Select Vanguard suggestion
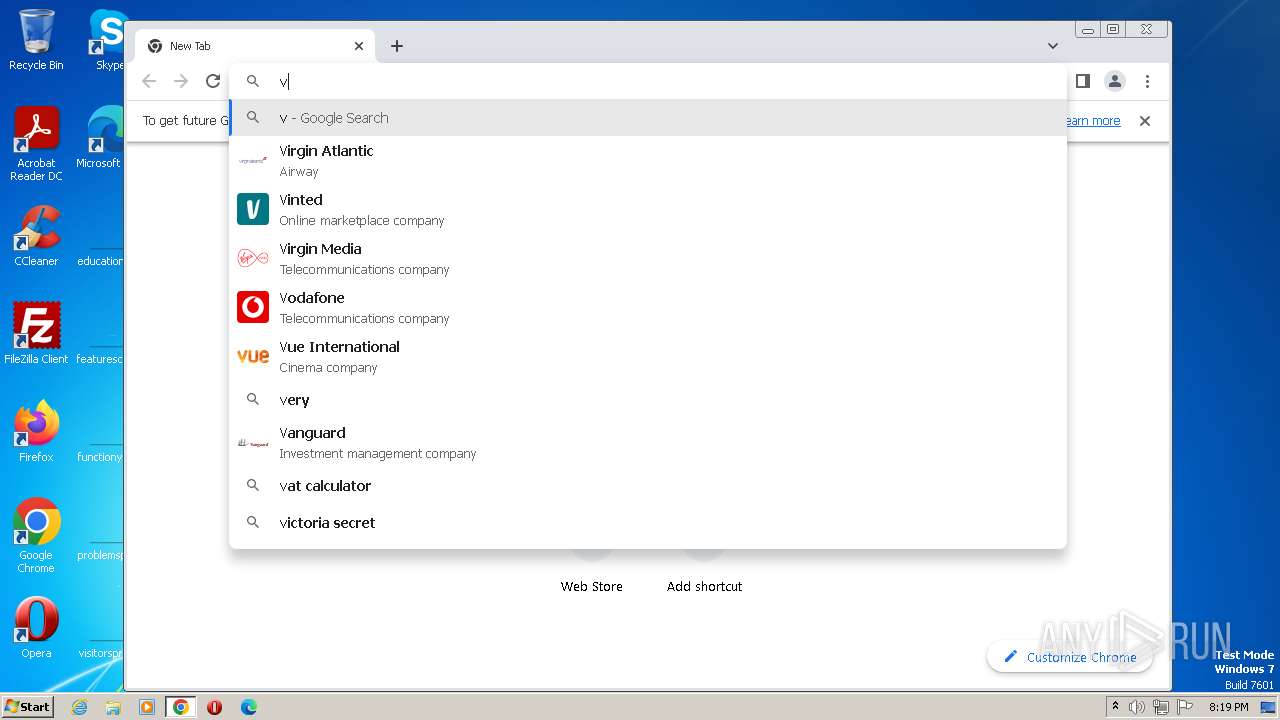 pyautogui.click(x=648, y=442)
